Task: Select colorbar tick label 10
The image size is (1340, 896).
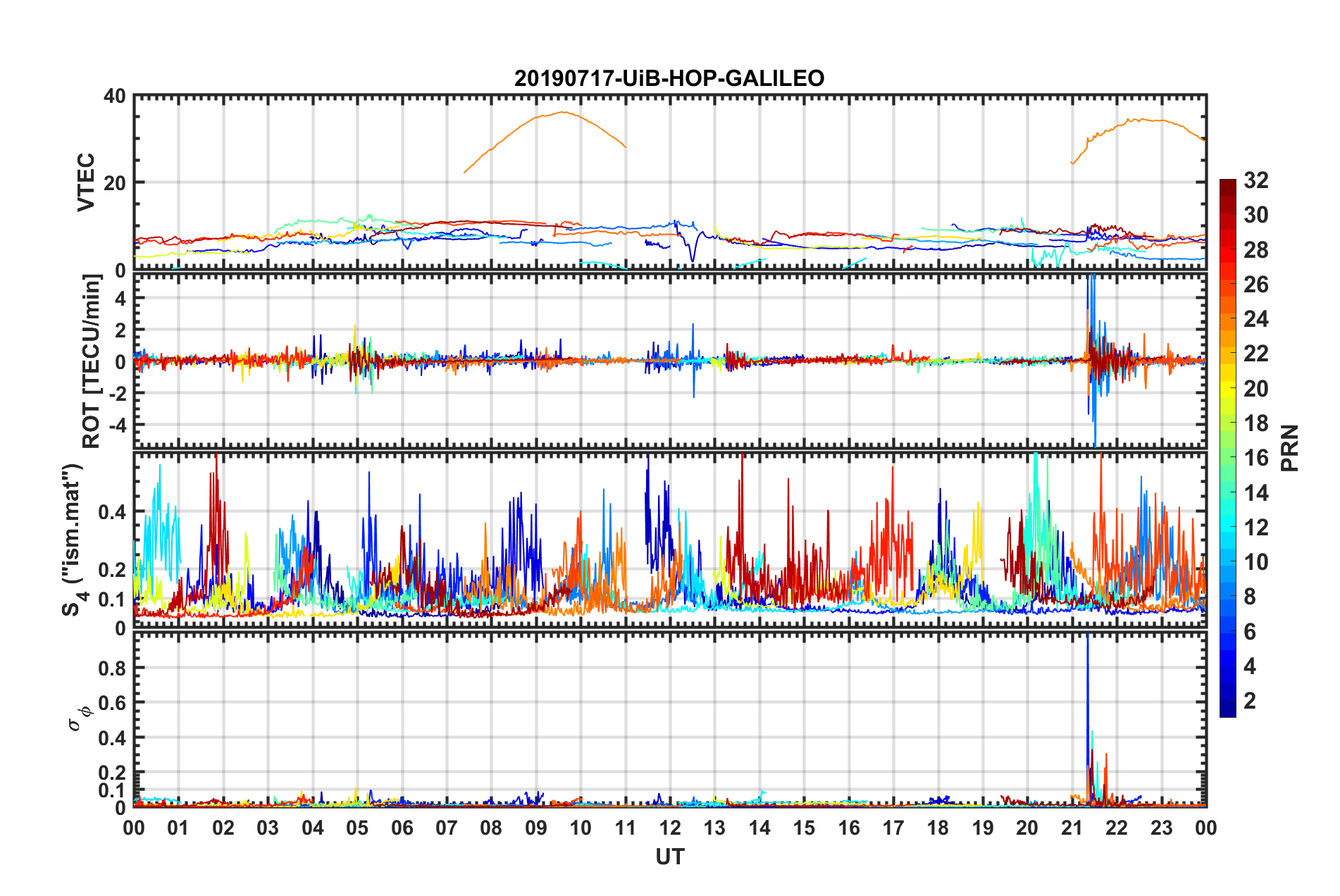Action: [x=1256, y=562]
